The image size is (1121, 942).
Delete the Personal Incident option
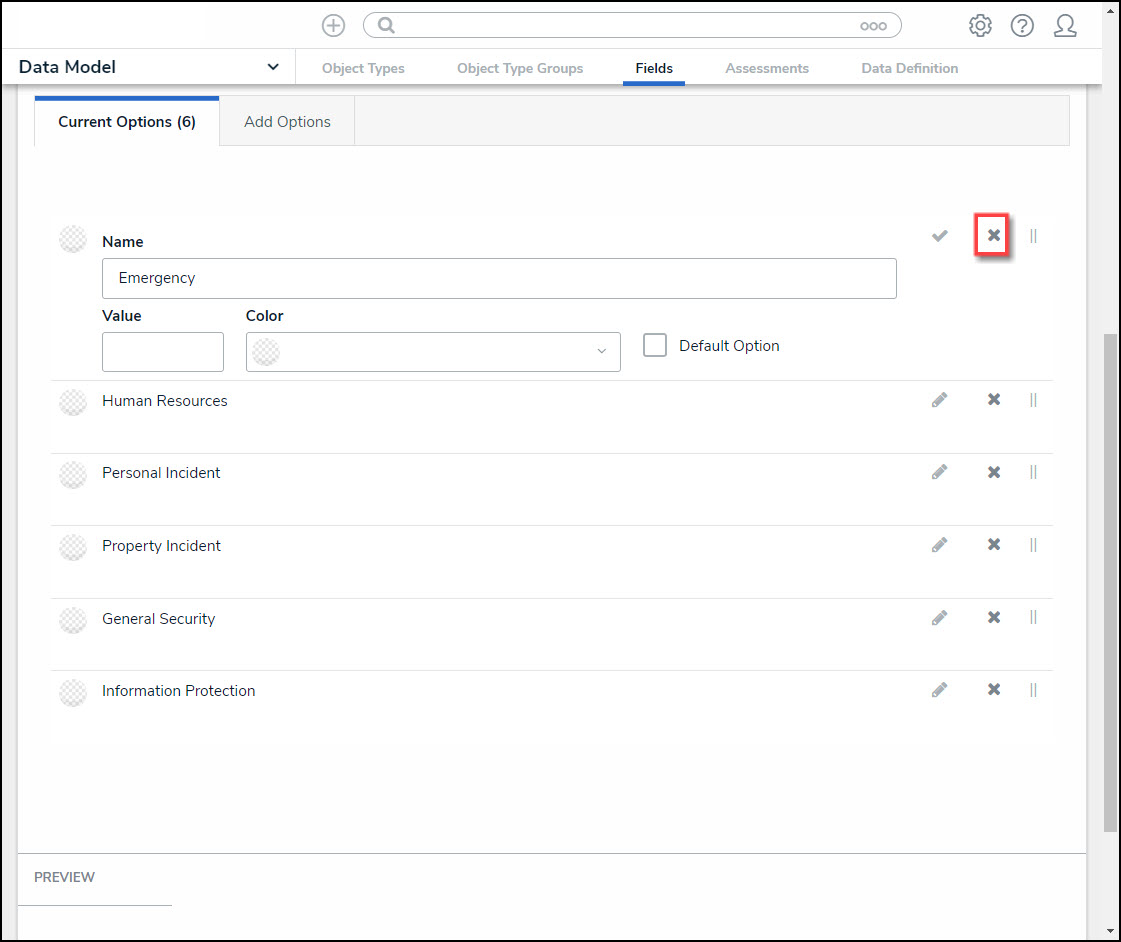[x=994, y=472]
